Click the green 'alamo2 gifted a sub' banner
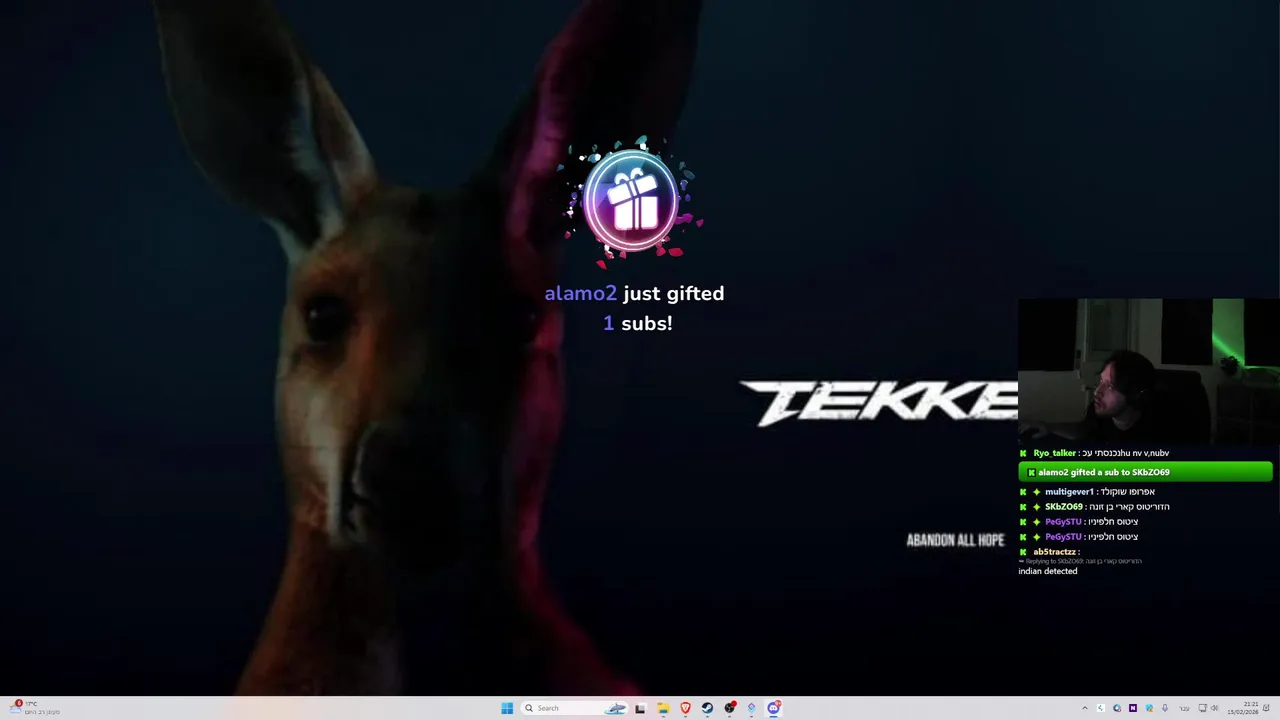The height and width of the screenshot is (720, 1280). coord(1145,472)
